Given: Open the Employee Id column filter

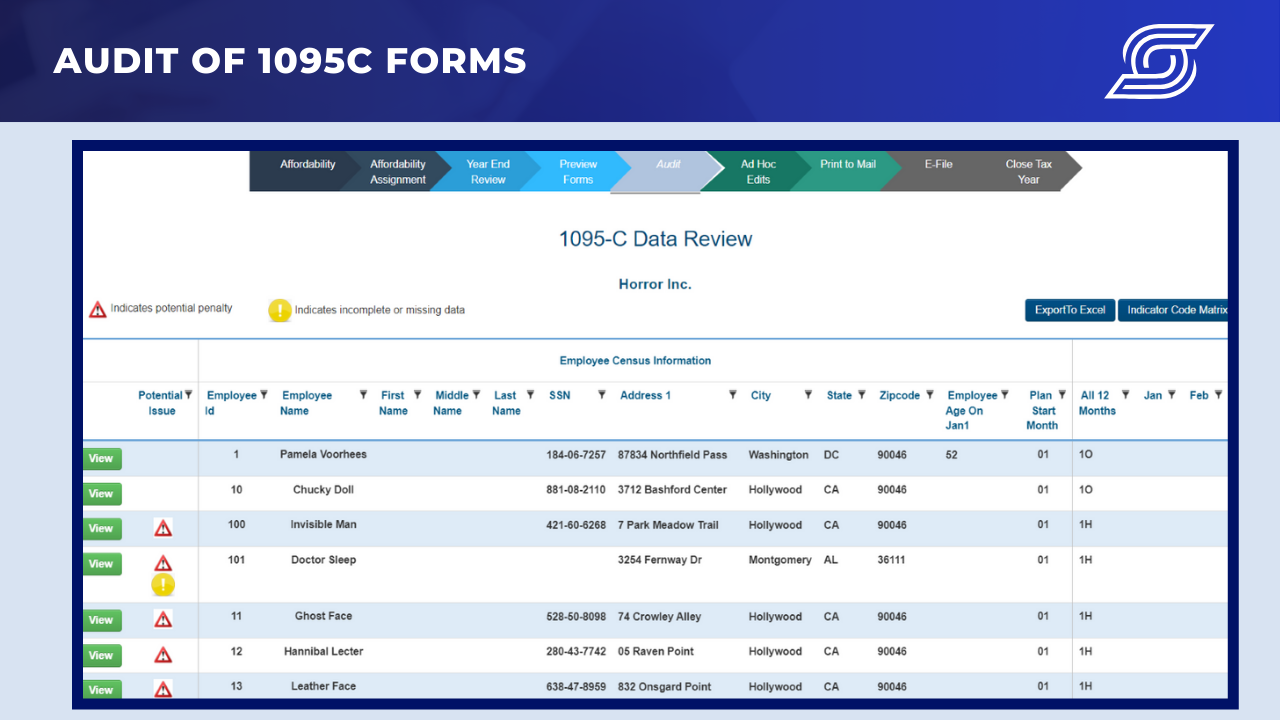Looking at the screenshot, I should pyautogui.click(x=264, y=395).
